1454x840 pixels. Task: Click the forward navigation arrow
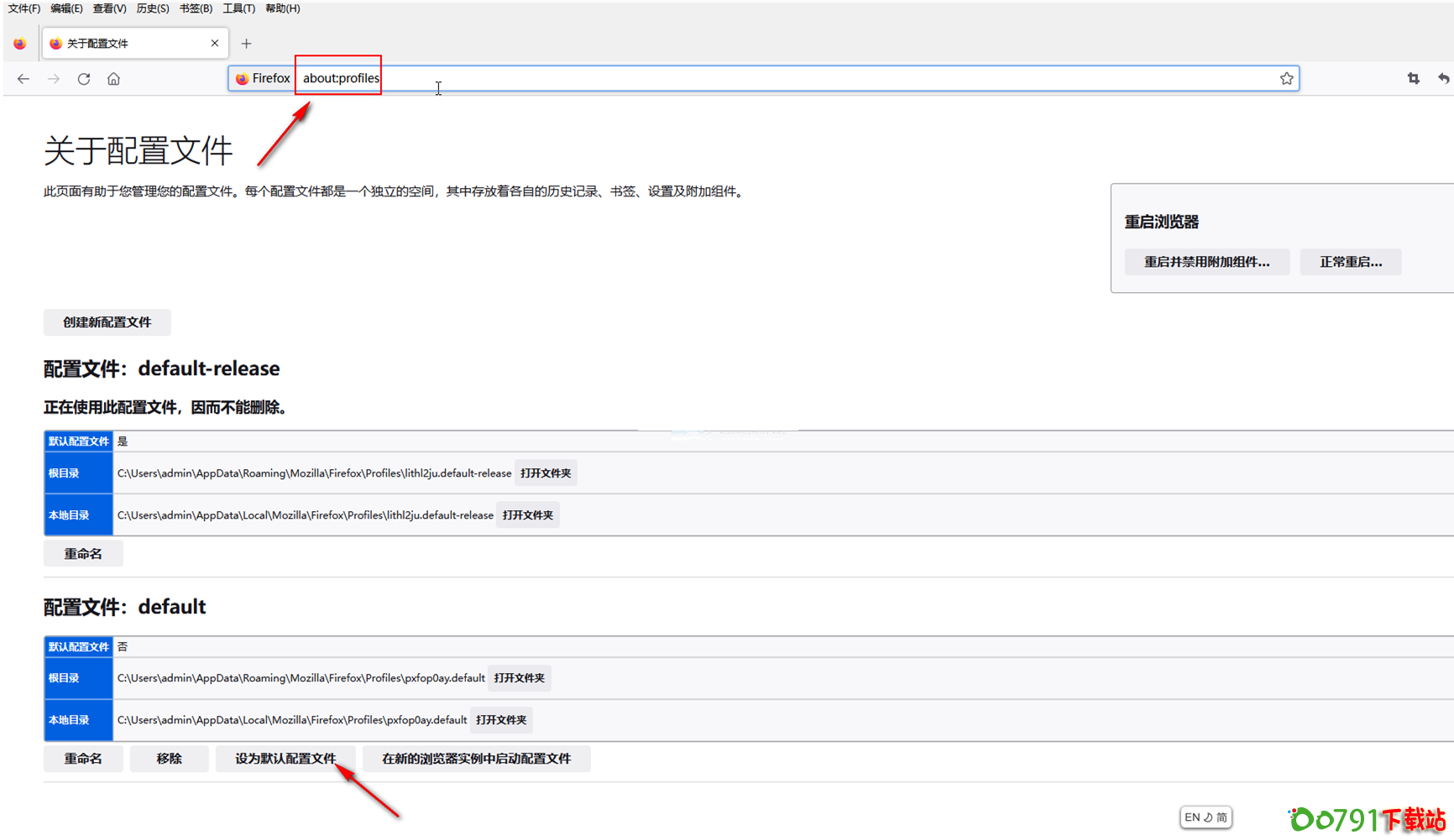54,79
